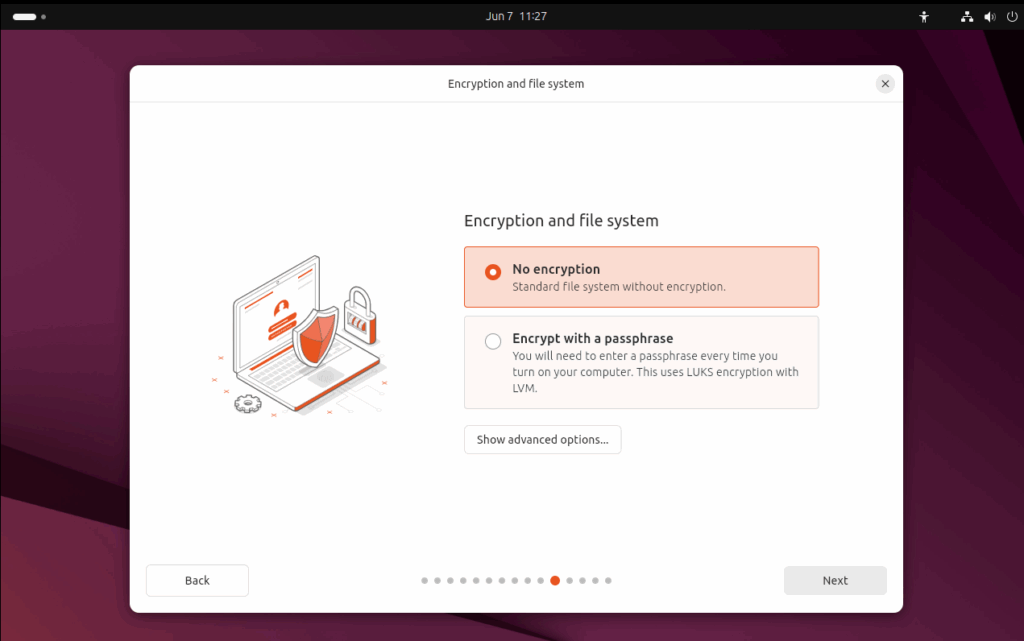Choose the No encryption option card
1024x641 pixels.
pos(641,277)
